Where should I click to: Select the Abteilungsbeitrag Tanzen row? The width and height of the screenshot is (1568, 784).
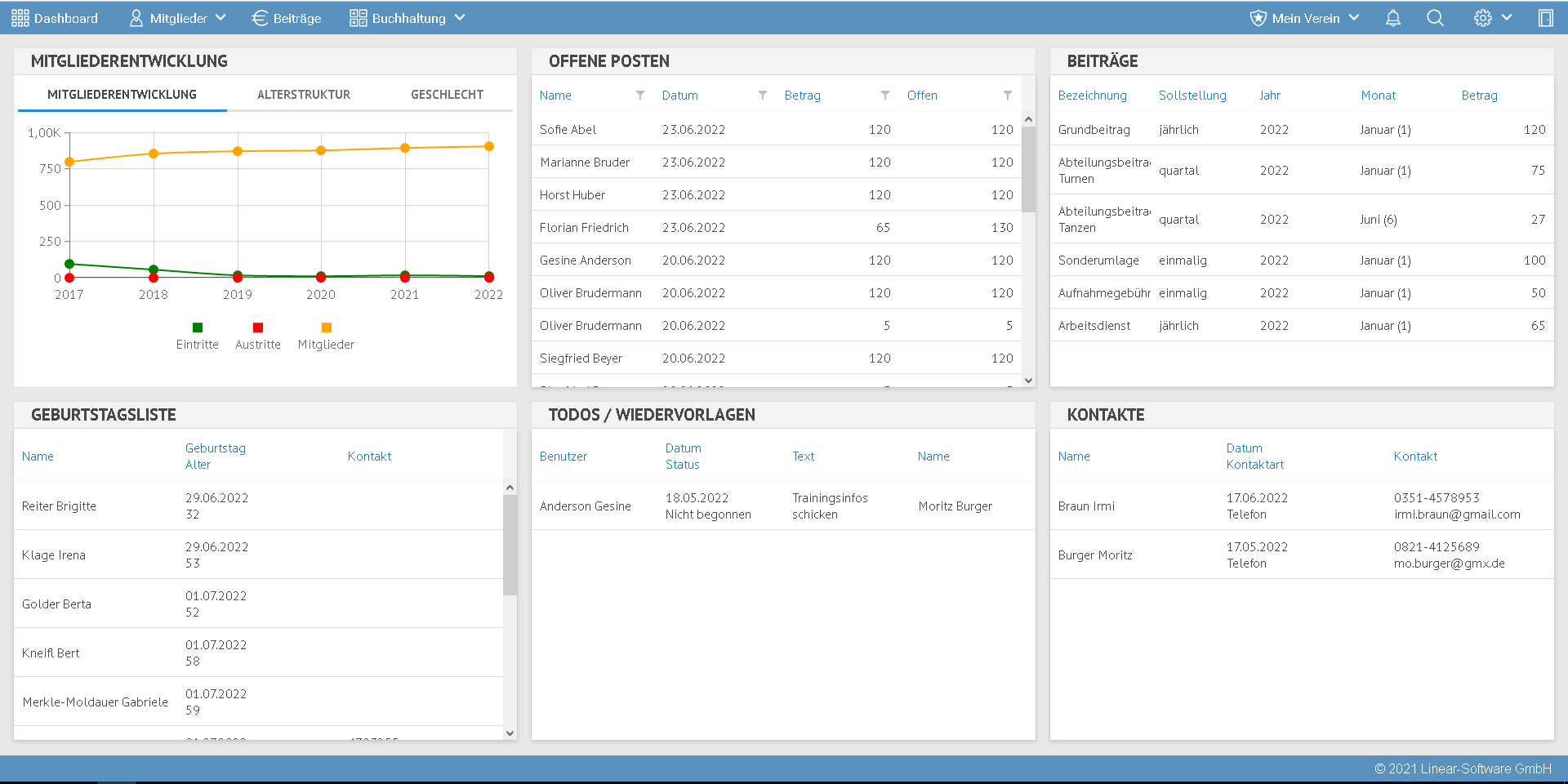[1302, 219]
